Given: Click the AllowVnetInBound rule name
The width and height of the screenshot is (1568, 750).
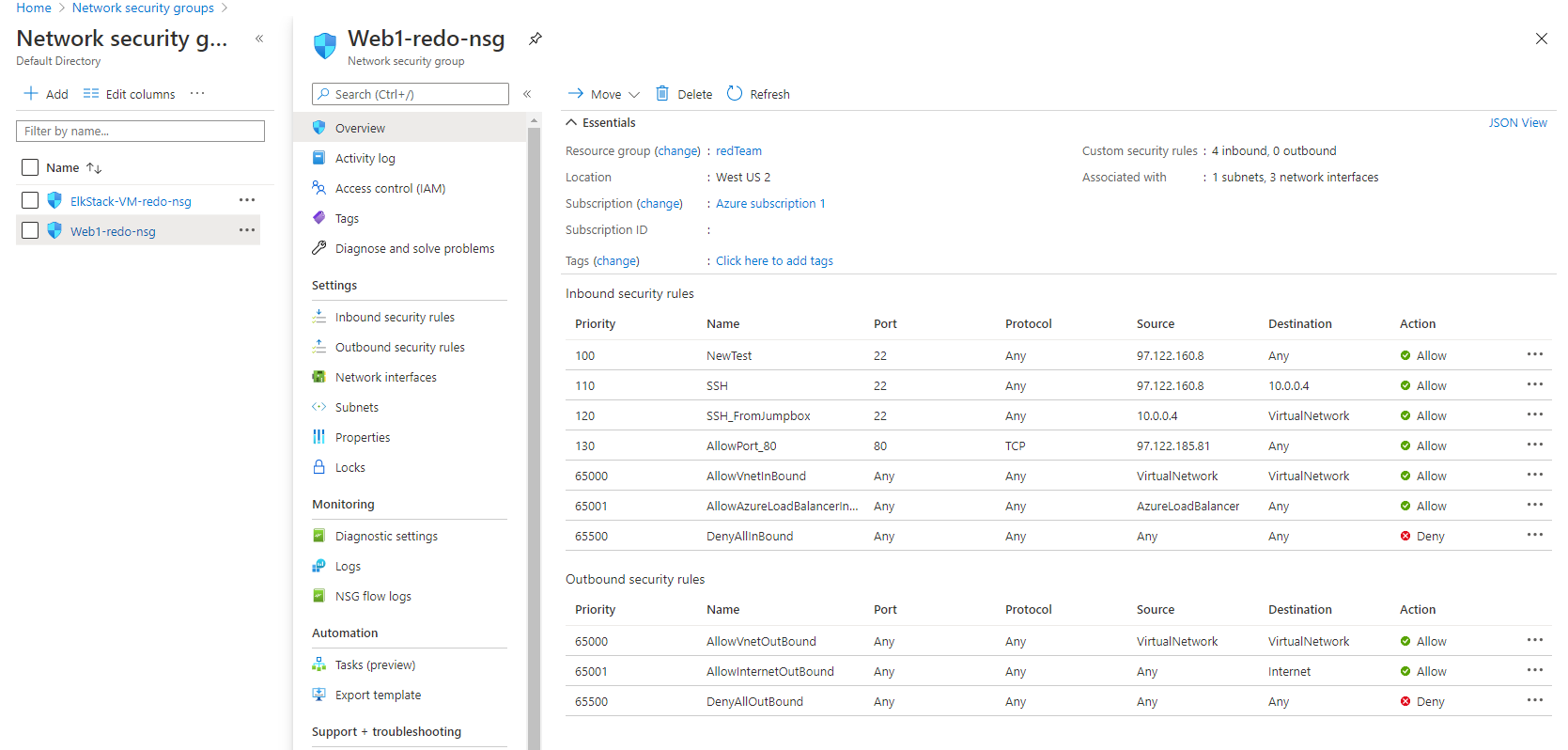Looking at the screenshot, I should pos(756,477).
